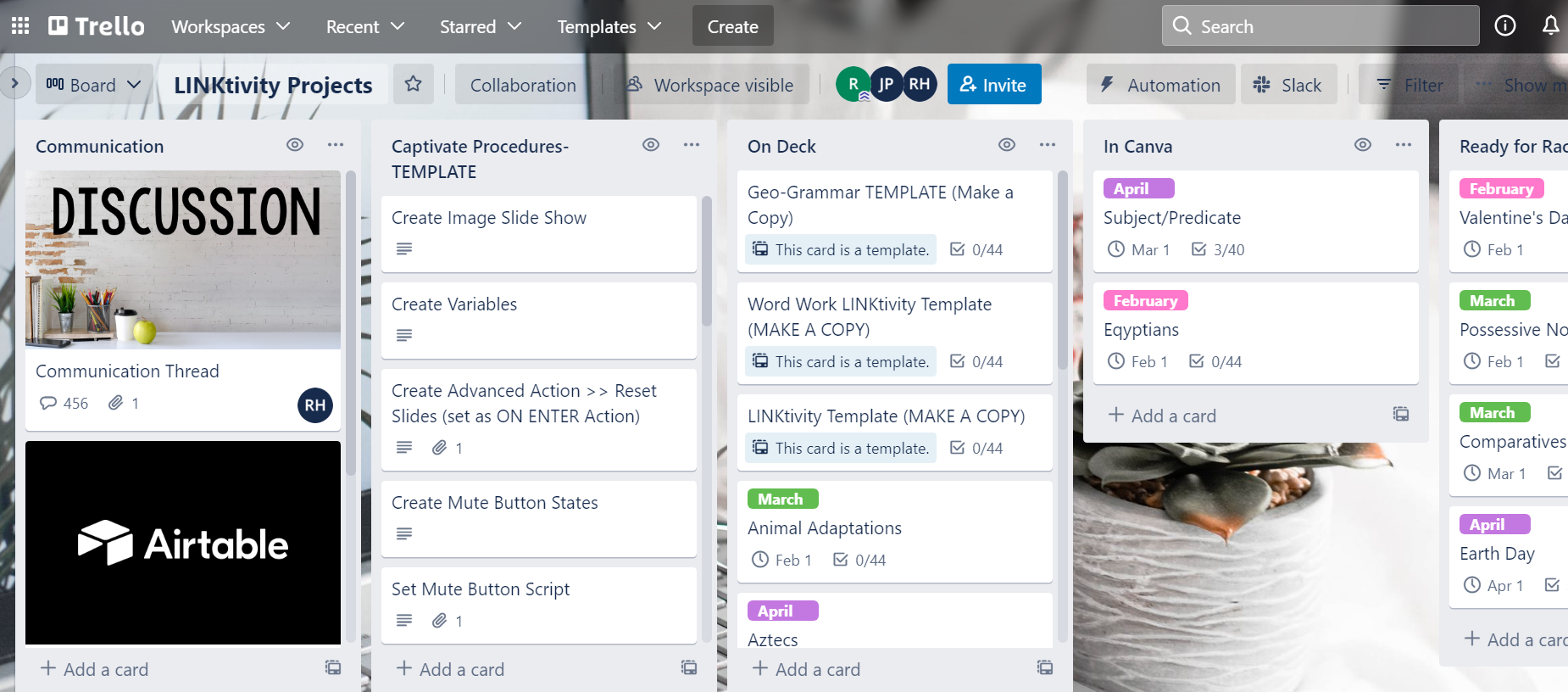1568x692 pixels.
Task: Focus the Search field
Action: point(1321,26)
